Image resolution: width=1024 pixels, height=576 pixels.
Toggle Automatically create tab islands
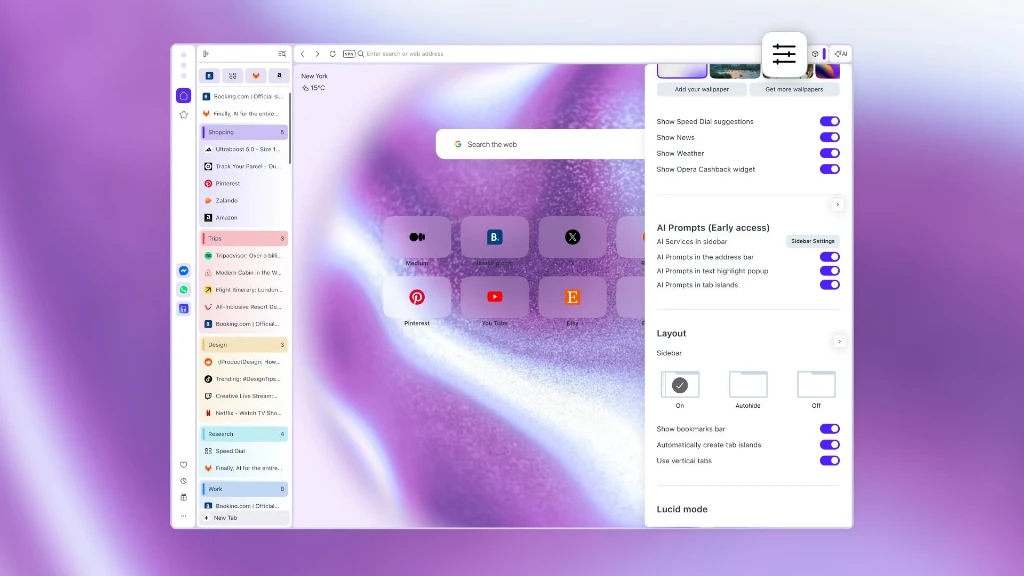point(829,445)
